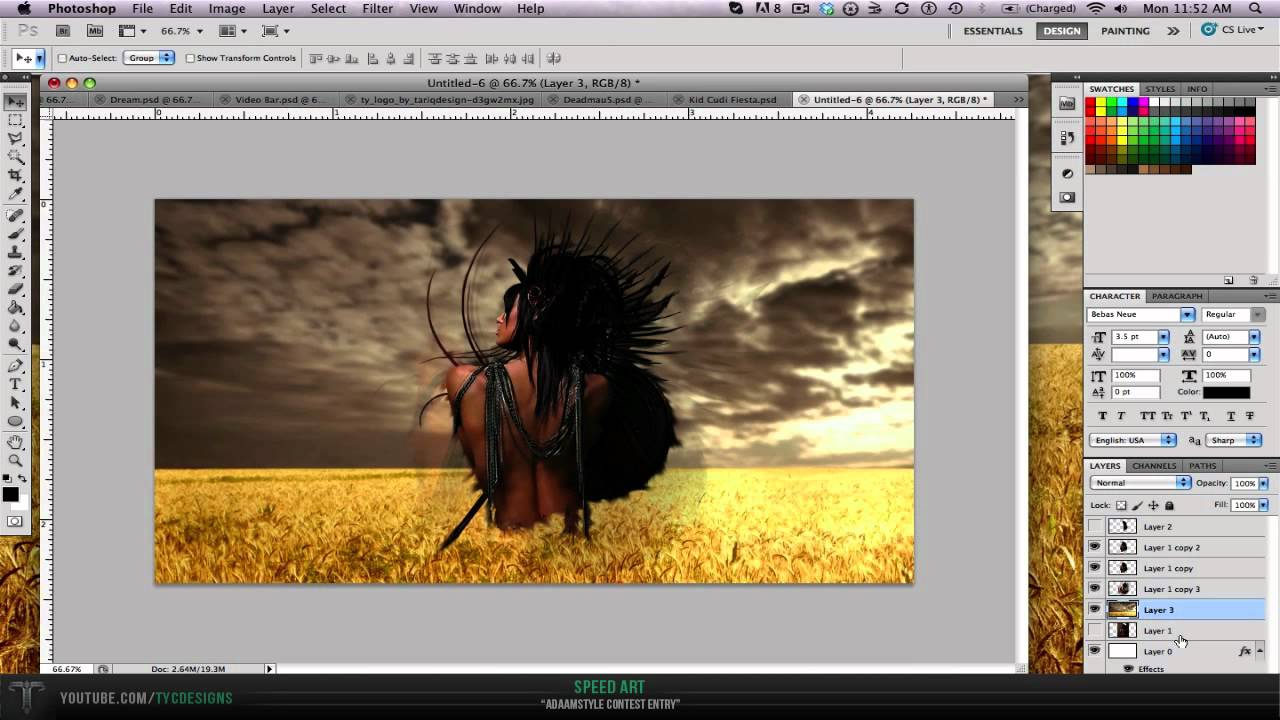This screenshot has height=720, width=1280.
Task: Toggle Lock transparent pixels
Action: tap(1121, 506)
